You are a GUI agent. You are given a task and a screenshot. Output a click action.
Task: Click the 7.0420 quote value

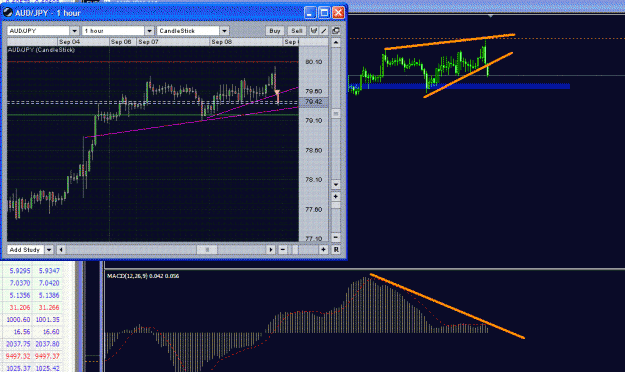tap(48, 283)
